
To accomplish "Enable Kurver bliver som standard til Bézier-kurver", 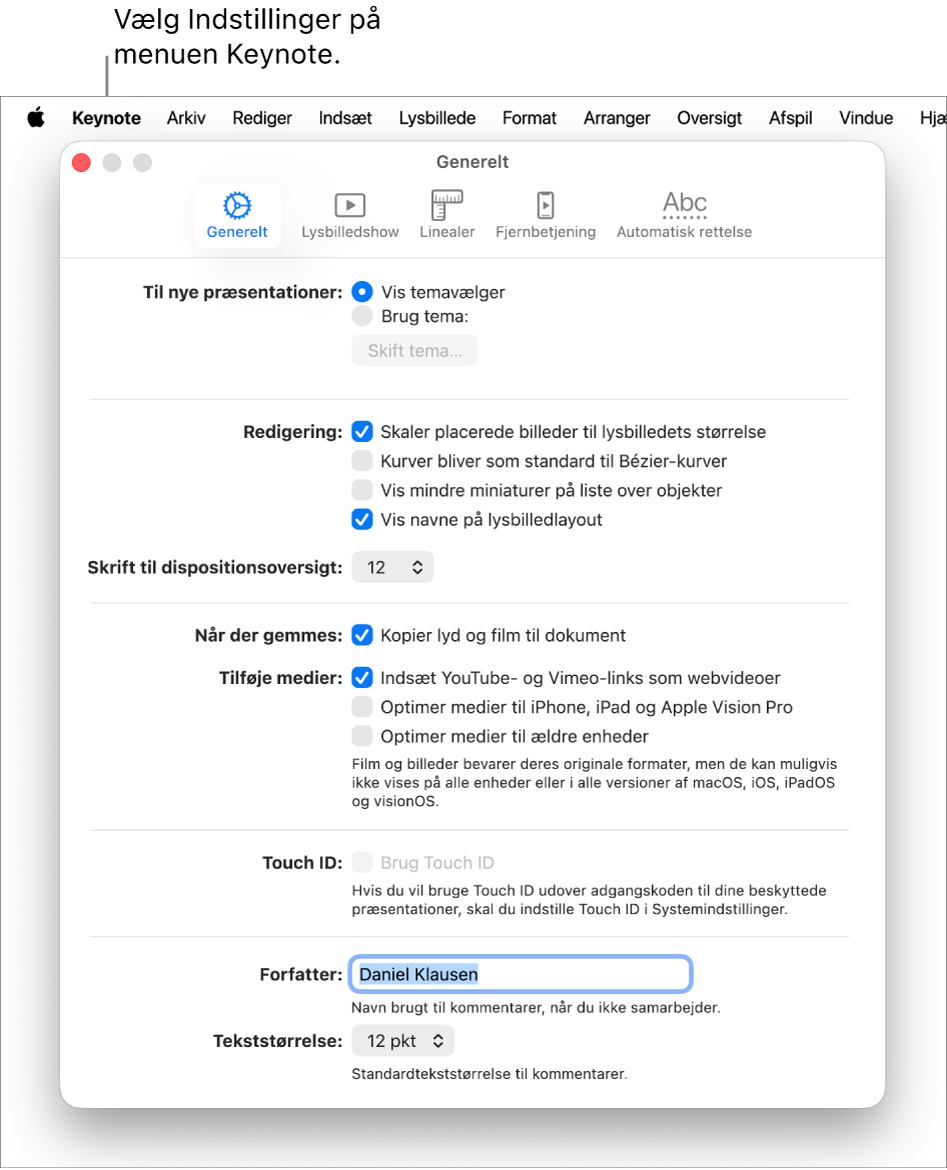I will (362, 460).
